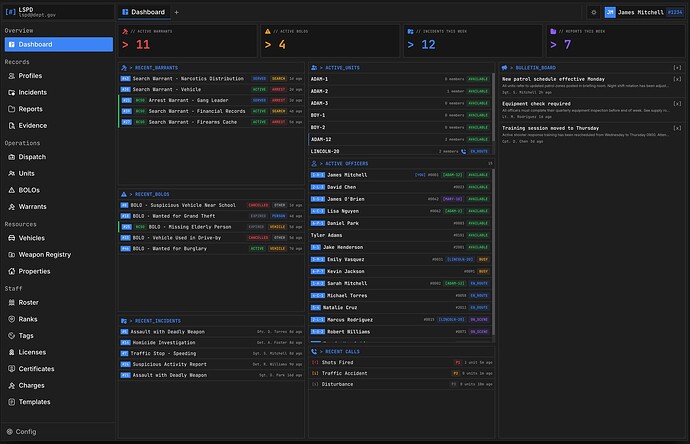Image resolution: width=690 pixels, height=444 pixels.
Task: Click the JM user avatar badge
Action: 609,12
